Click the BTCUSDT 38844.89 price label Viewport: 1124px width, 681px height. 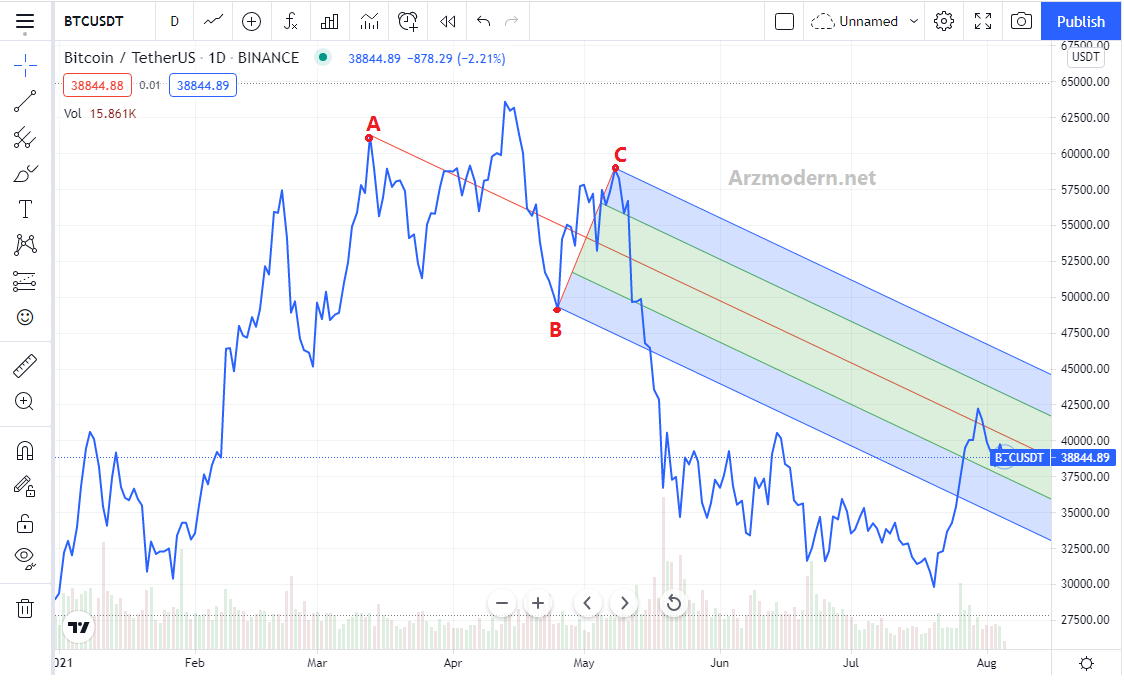click(1053, 457)
